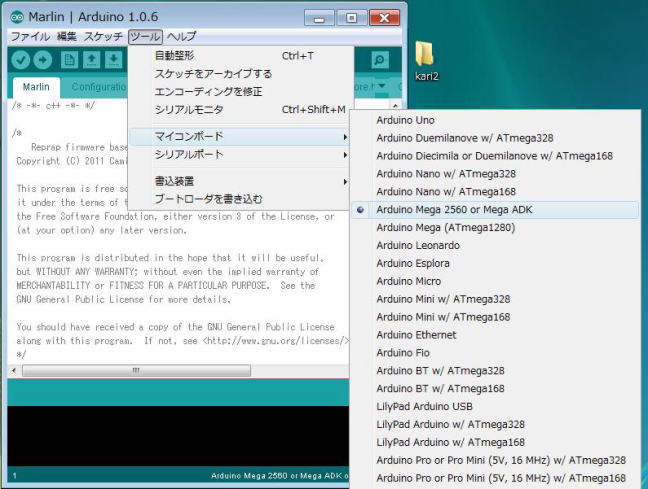Choose シリアルモニタ menu entry

(241, 110)
